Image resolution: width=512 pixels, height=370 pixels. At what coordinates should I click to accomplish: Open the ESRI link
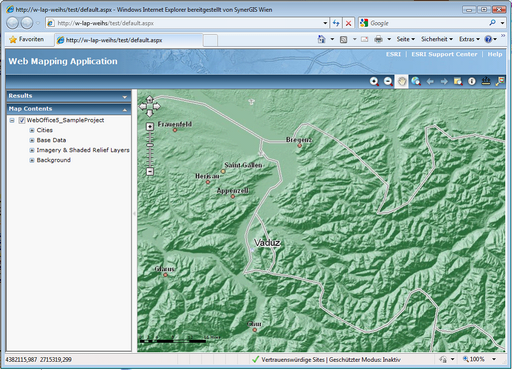coord(393,54)
